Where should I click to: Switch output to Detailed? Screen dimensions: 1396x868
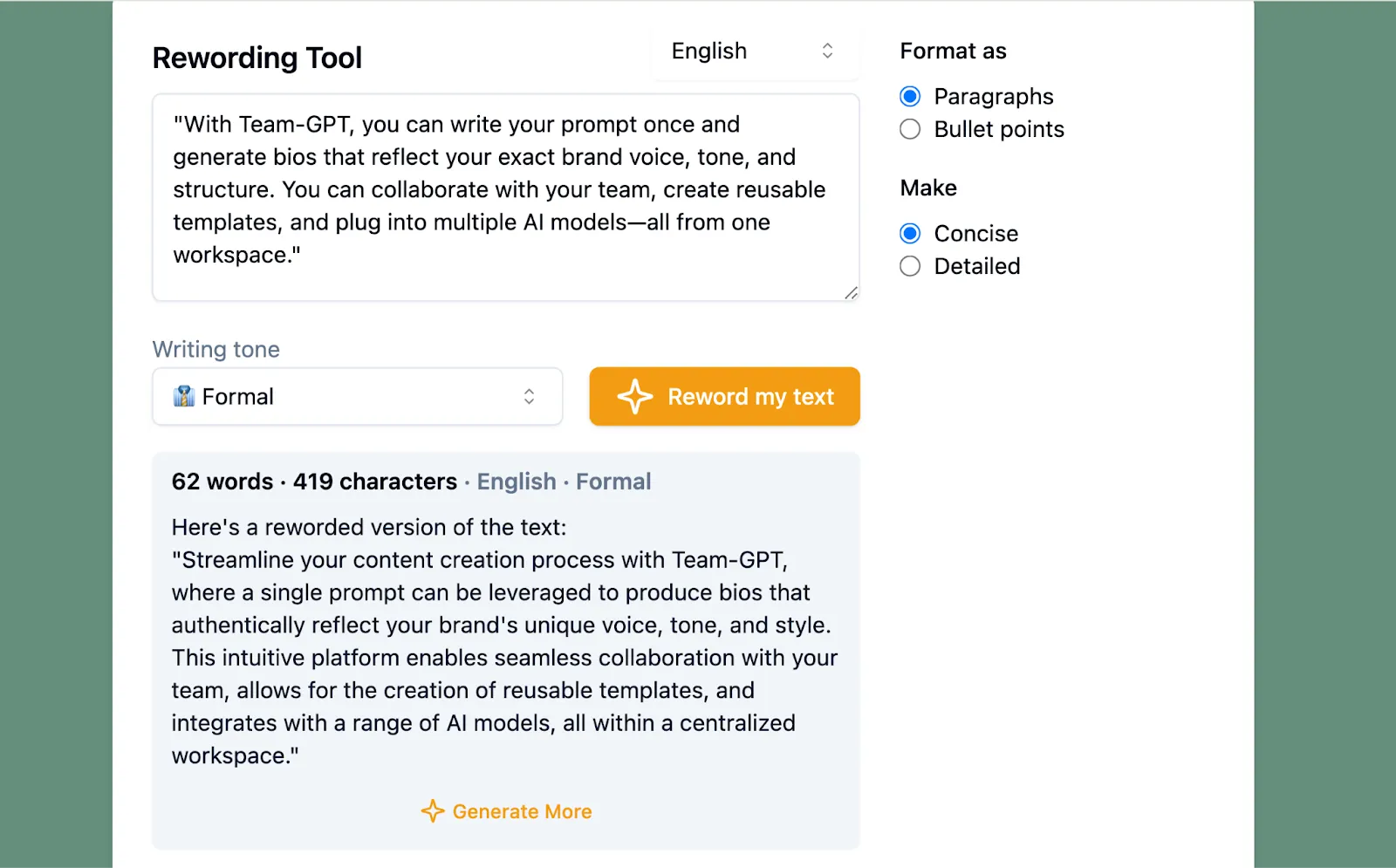pos(910,267)
